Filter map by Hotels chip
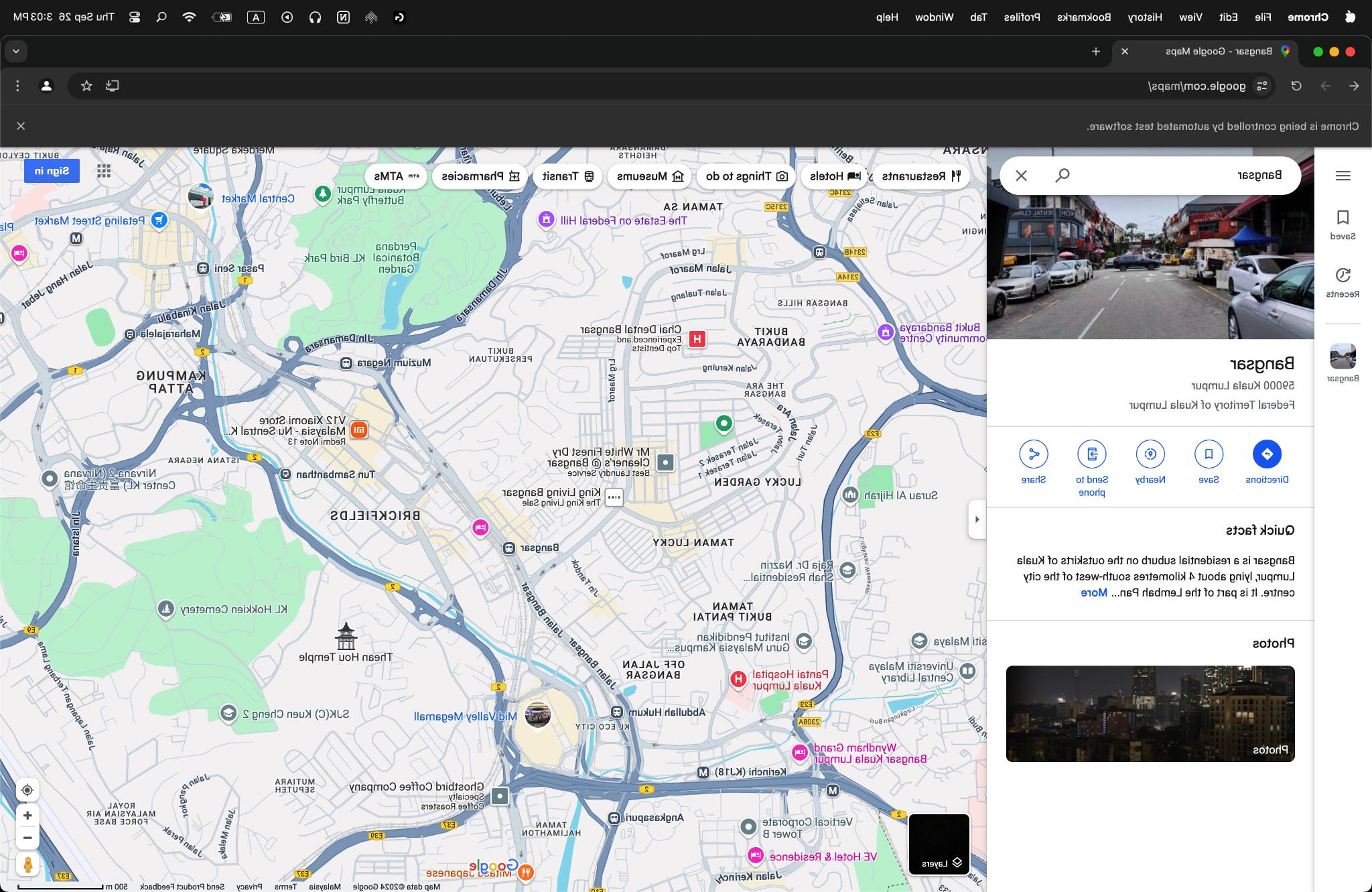Screen dimensions: 1372x892 (835, 176)
